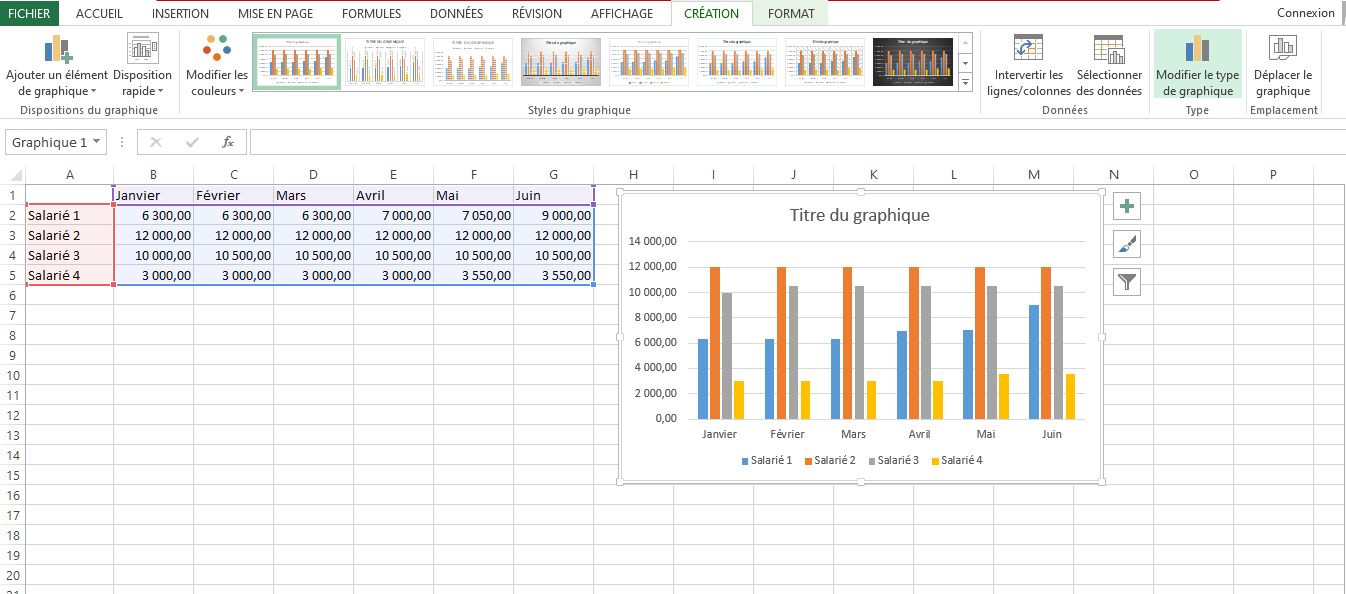
Task: Click Ajouter un élément de graphique icon
Action: coord(58,48)
